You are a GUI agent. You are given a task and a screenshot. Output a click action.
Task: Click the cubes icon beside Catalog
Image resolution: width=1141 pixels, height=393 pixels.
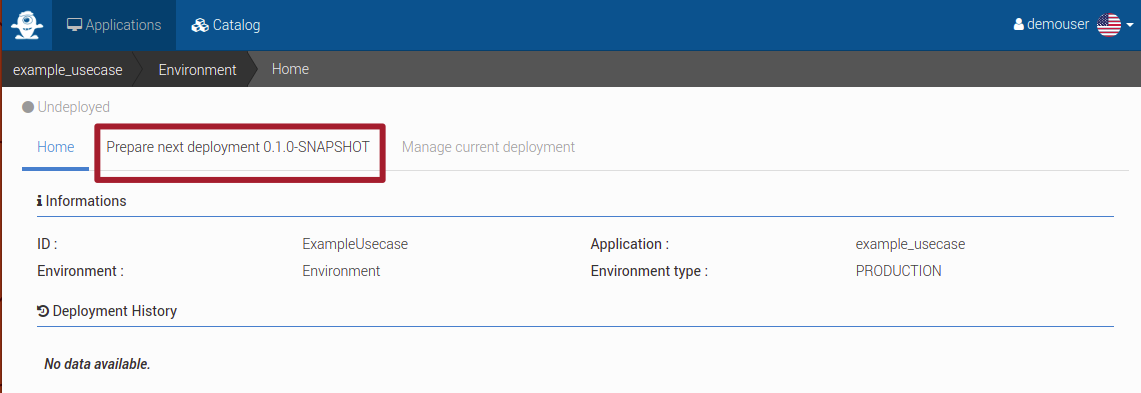[200, 25]
